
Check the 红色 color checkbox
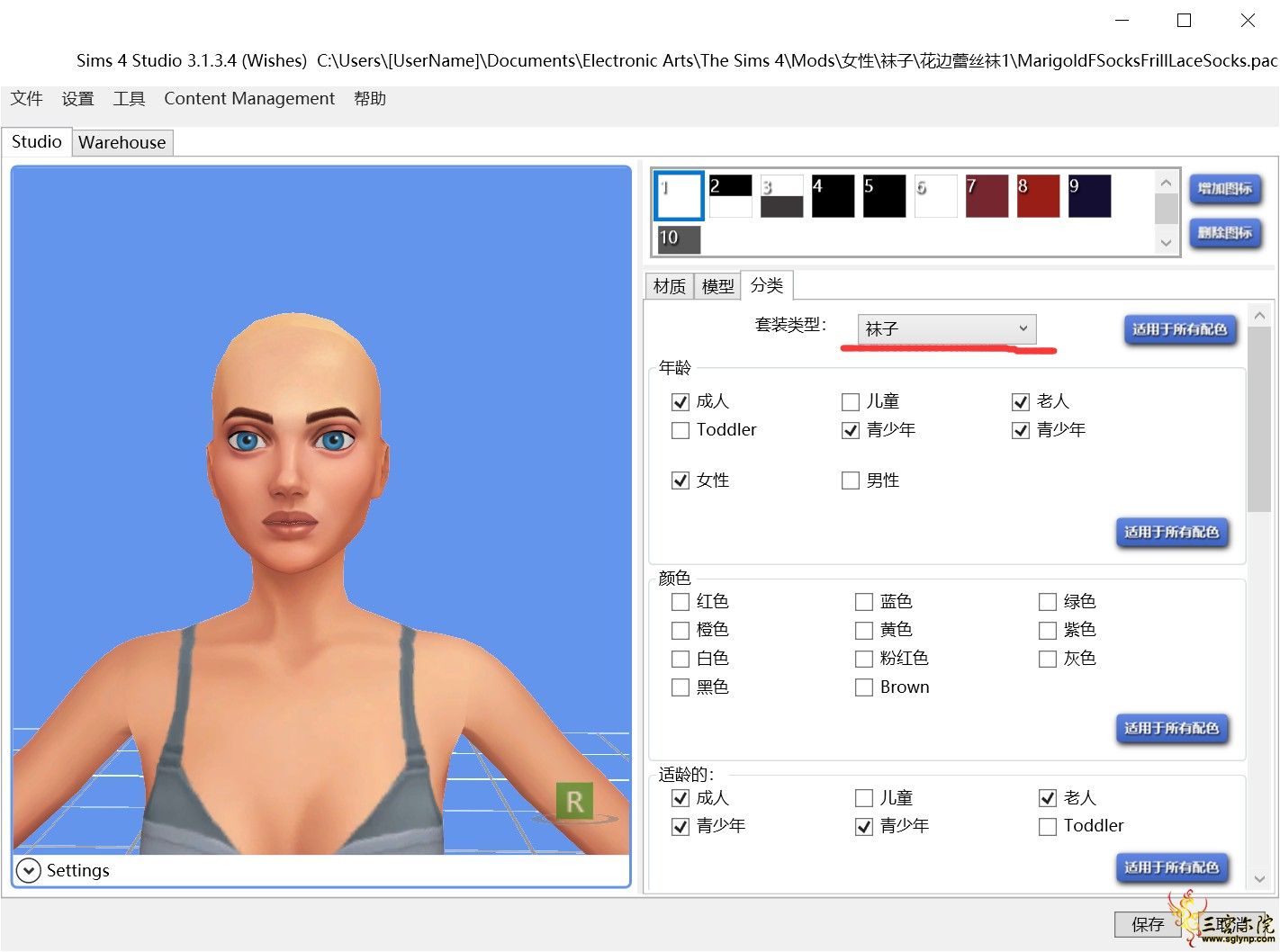pyautogui.click(x=681, y=602)
